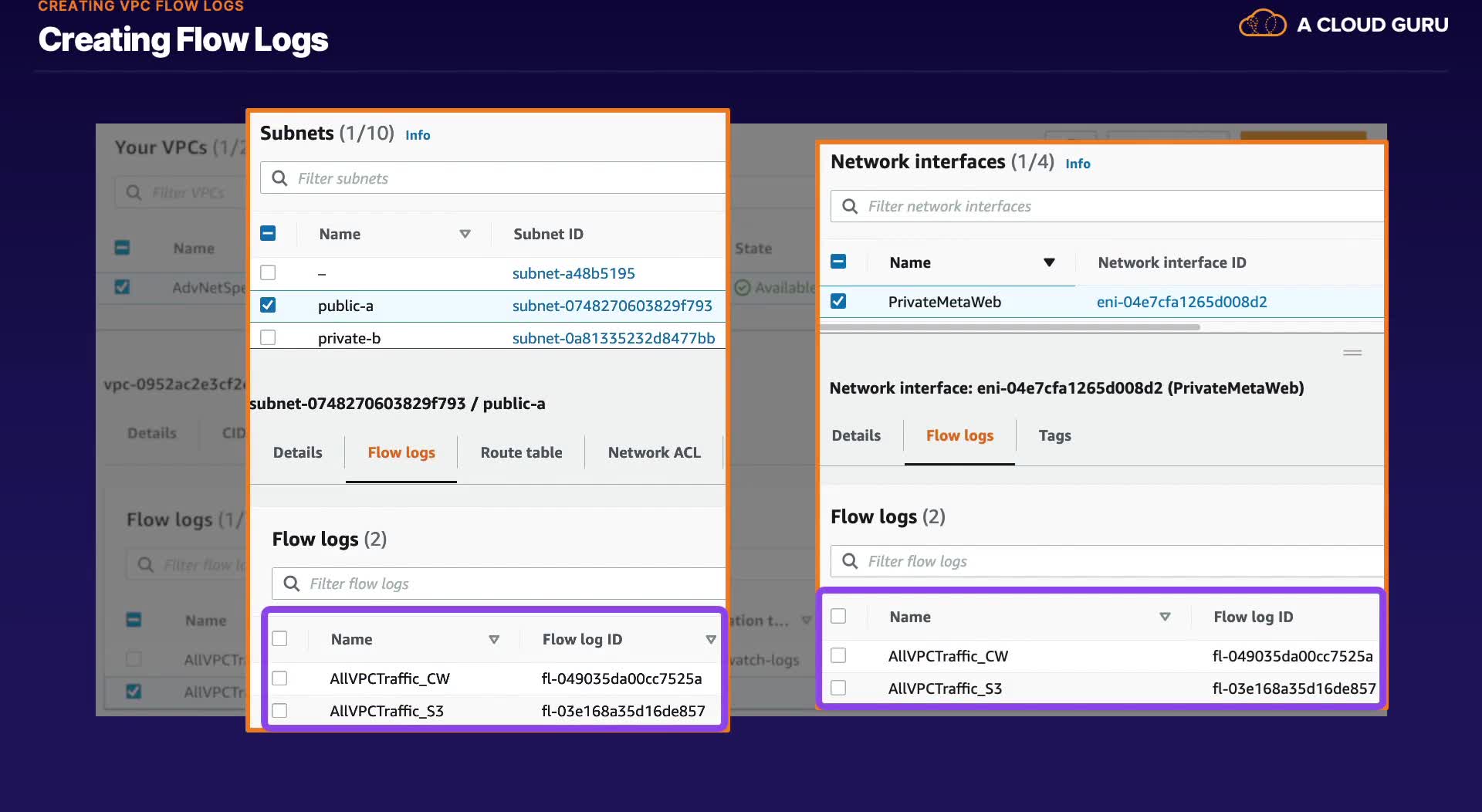The width and height of the screenshot is (1482, 812).
Task: Click the search icon in dimmed Filter VPCs box
Action: (x=134, y=192)
